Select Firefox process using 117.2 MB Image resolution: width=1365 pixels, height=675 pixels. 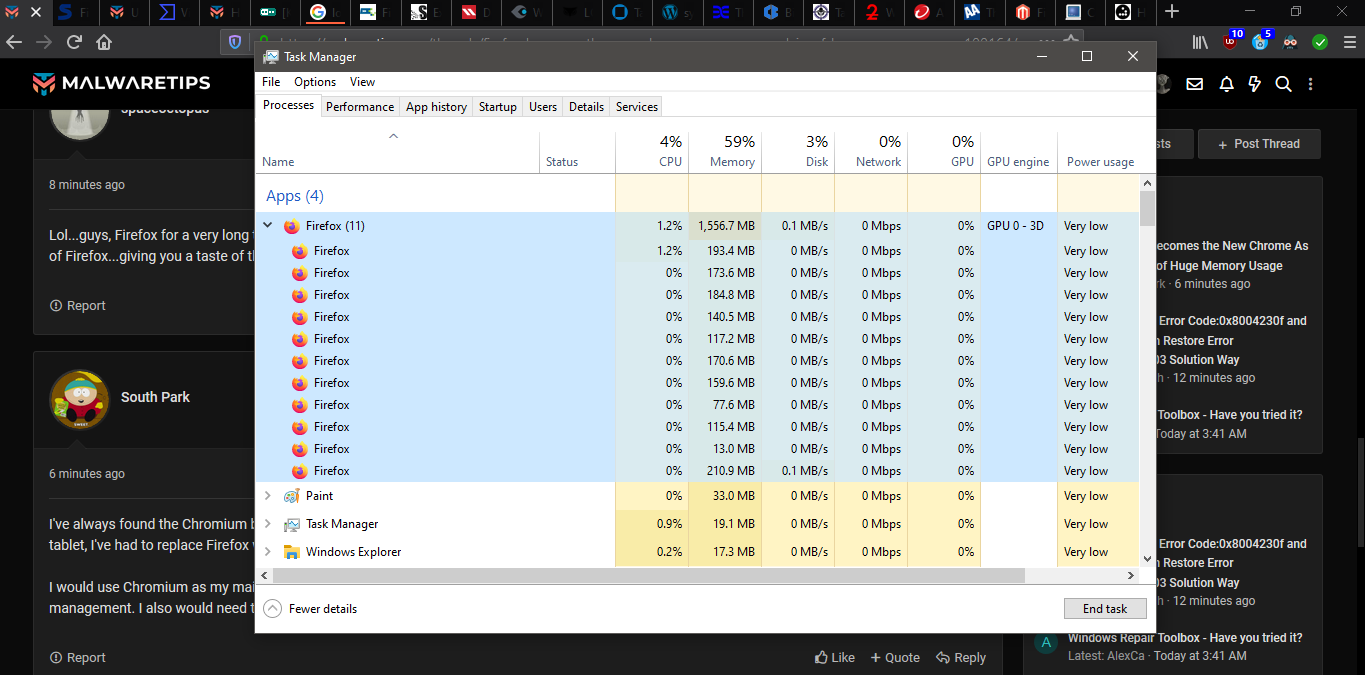pos(697,339)
